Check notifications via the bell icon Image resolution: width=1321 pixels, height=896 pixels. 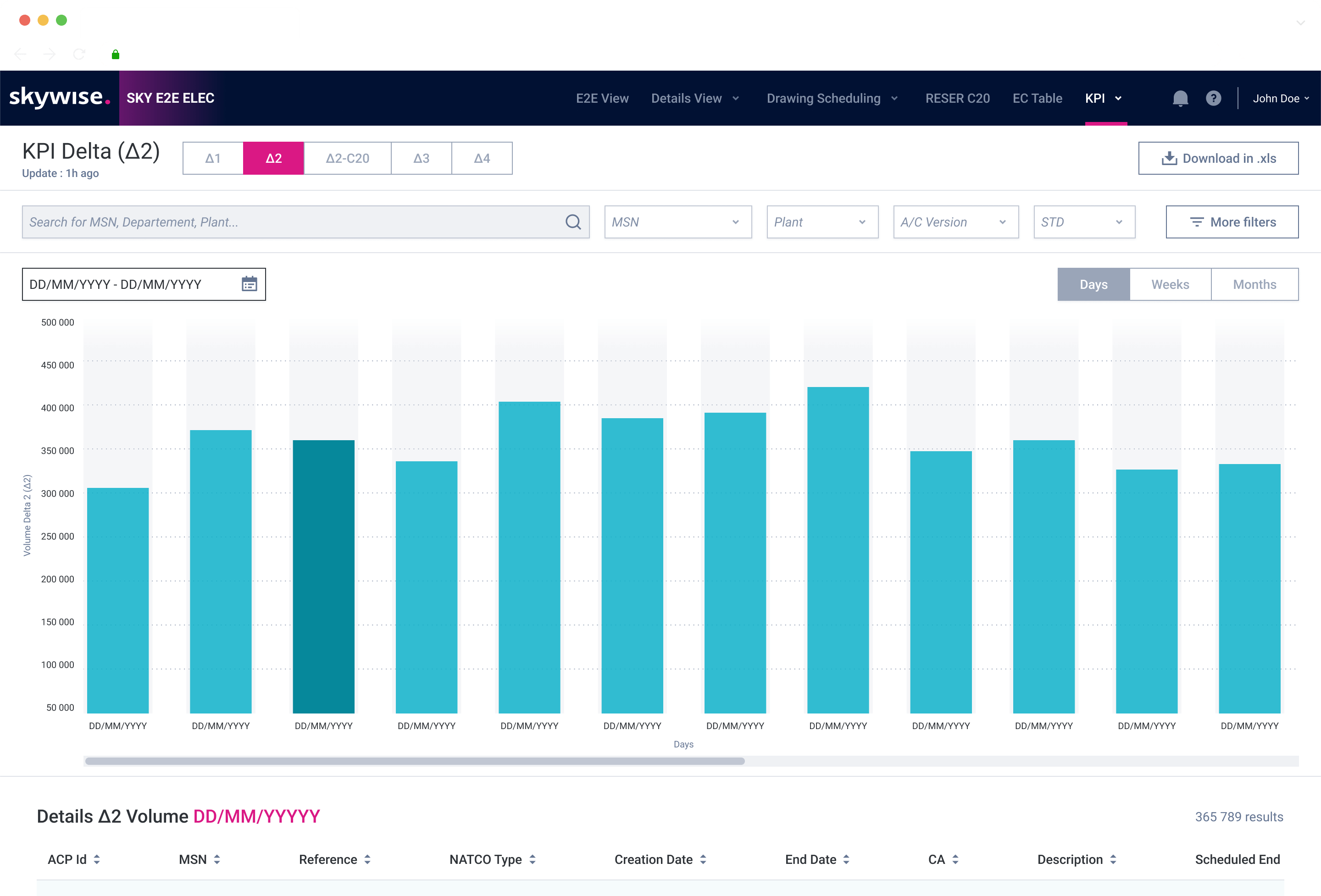(1180, 98)
